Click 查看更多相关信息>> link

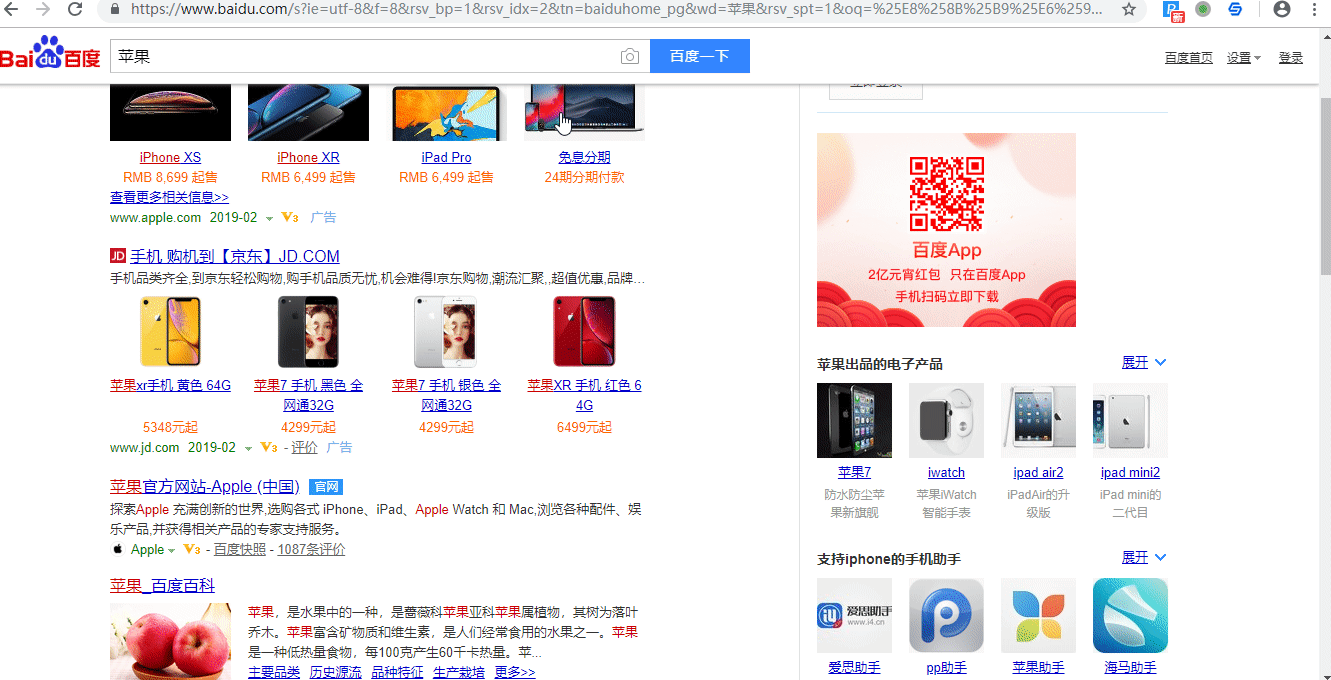(x=169, y=197)
